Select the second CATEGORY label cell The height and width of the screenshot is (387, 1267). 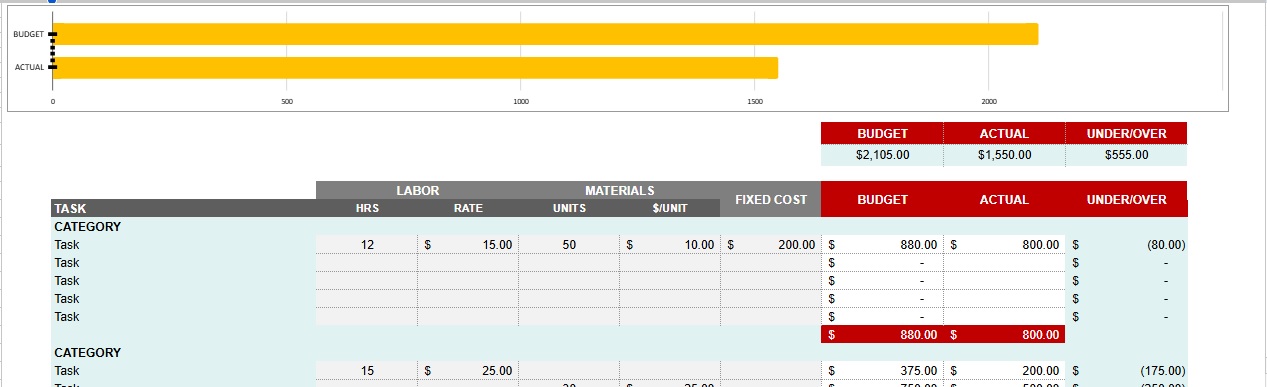[183, 352]
